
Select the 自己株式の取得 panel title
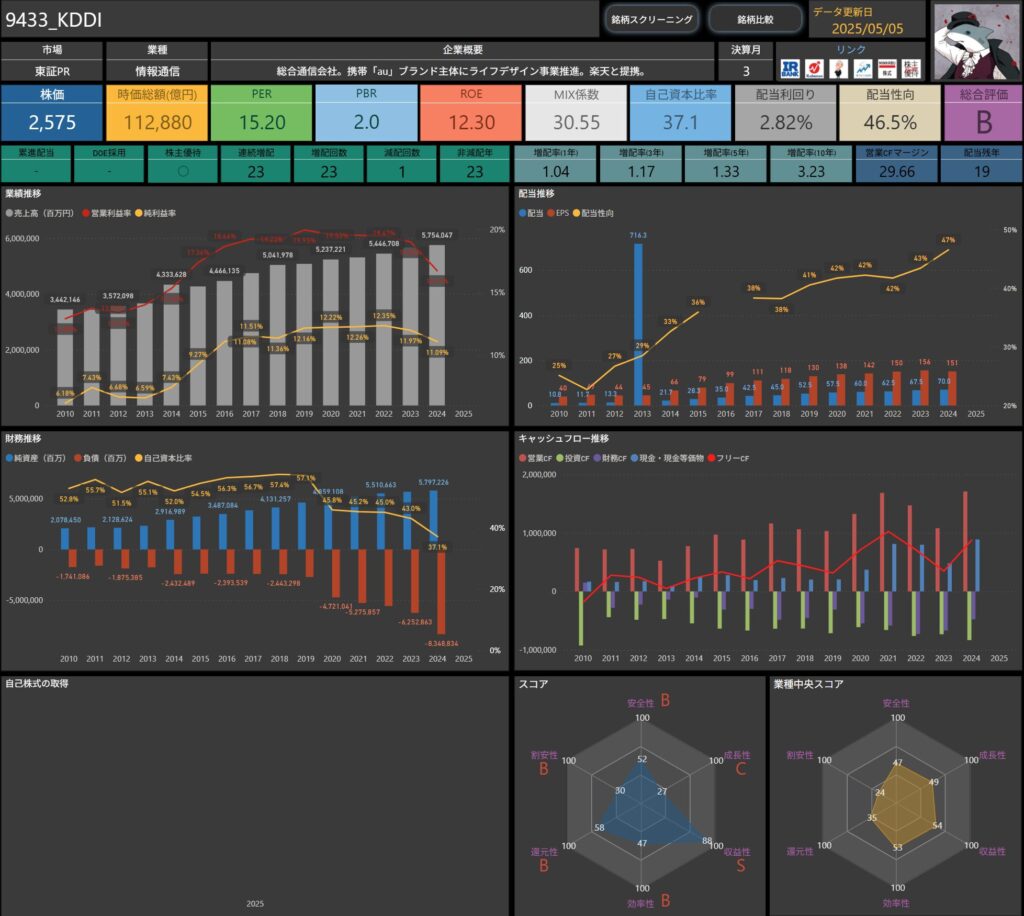[x=37, y=684]
